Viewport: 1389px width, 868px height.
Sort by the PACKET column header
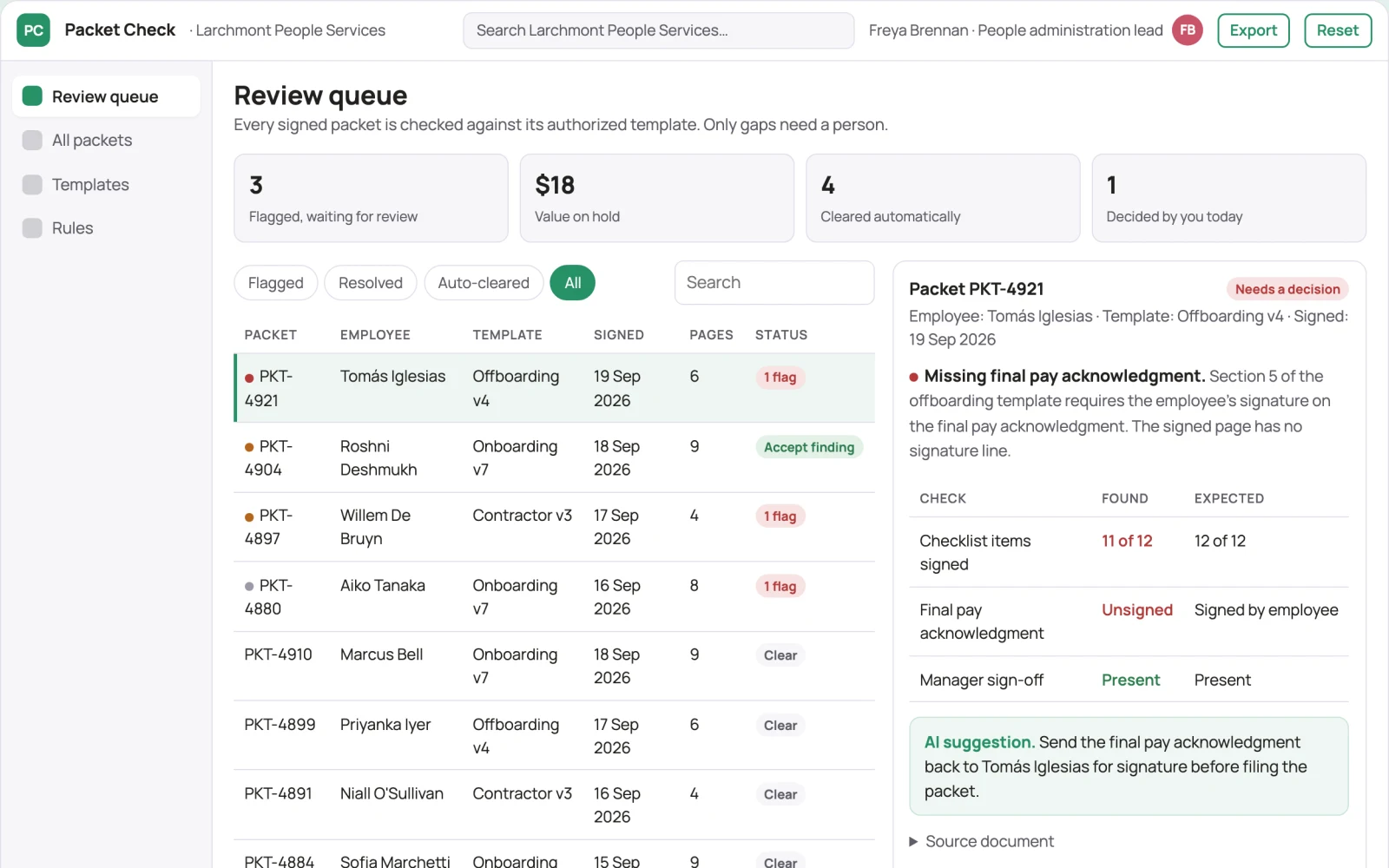click(270, 335)
